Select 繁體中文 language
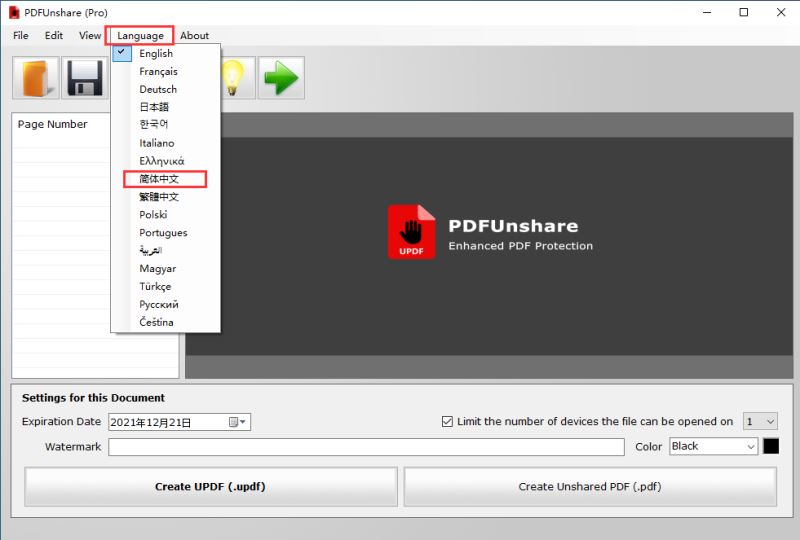Screen dimensions: 800x540 [x=166, y=197]
